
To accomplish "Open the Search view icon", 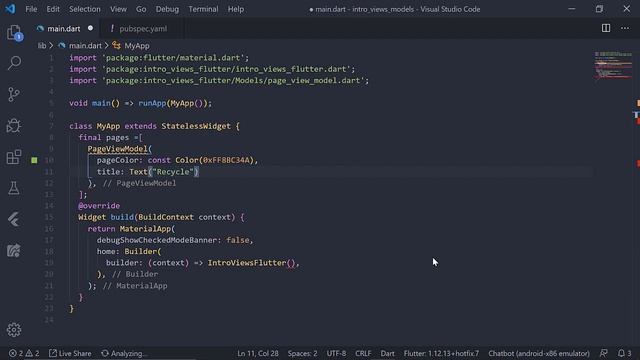I will click(x=14, y=63).
